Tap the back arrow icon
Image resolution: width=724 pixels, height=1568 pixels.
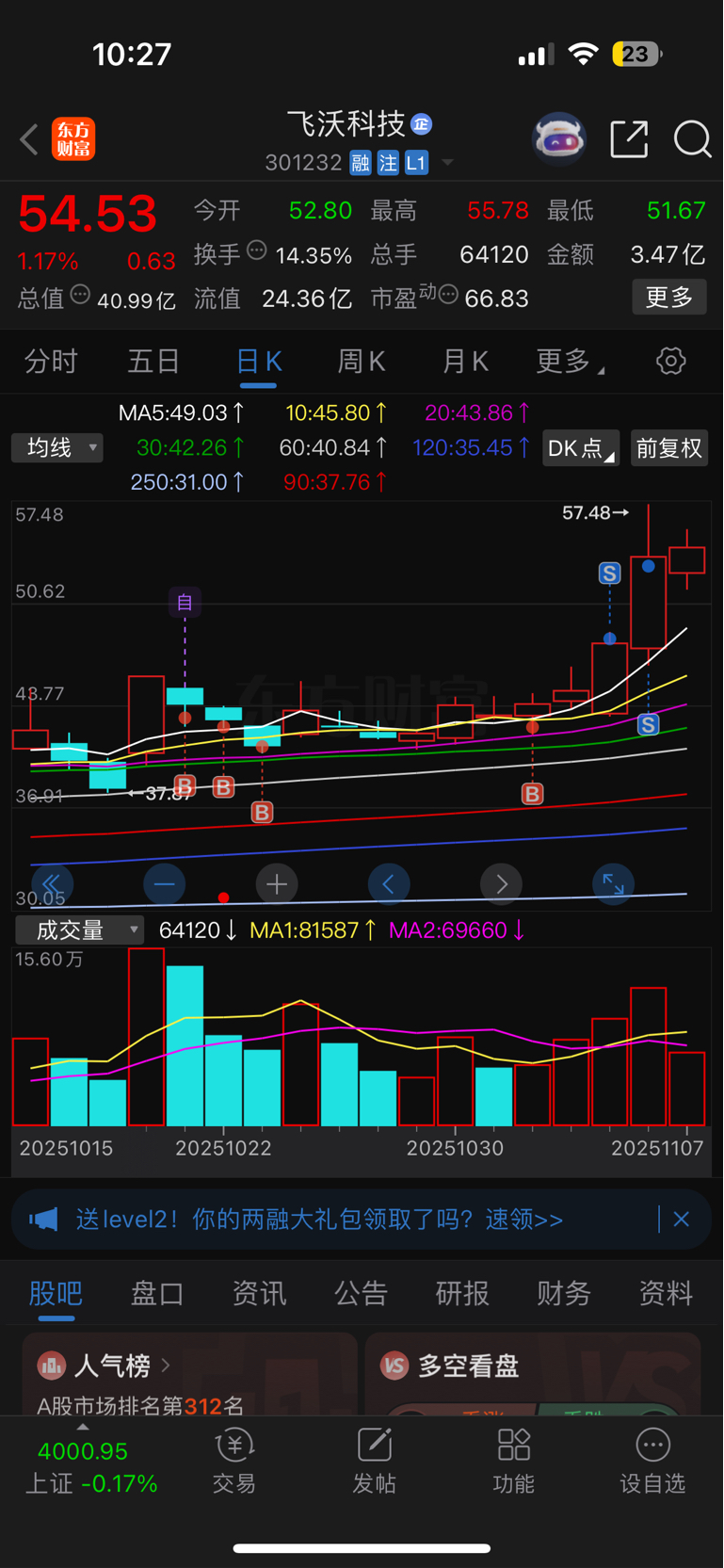click(29, 139)
